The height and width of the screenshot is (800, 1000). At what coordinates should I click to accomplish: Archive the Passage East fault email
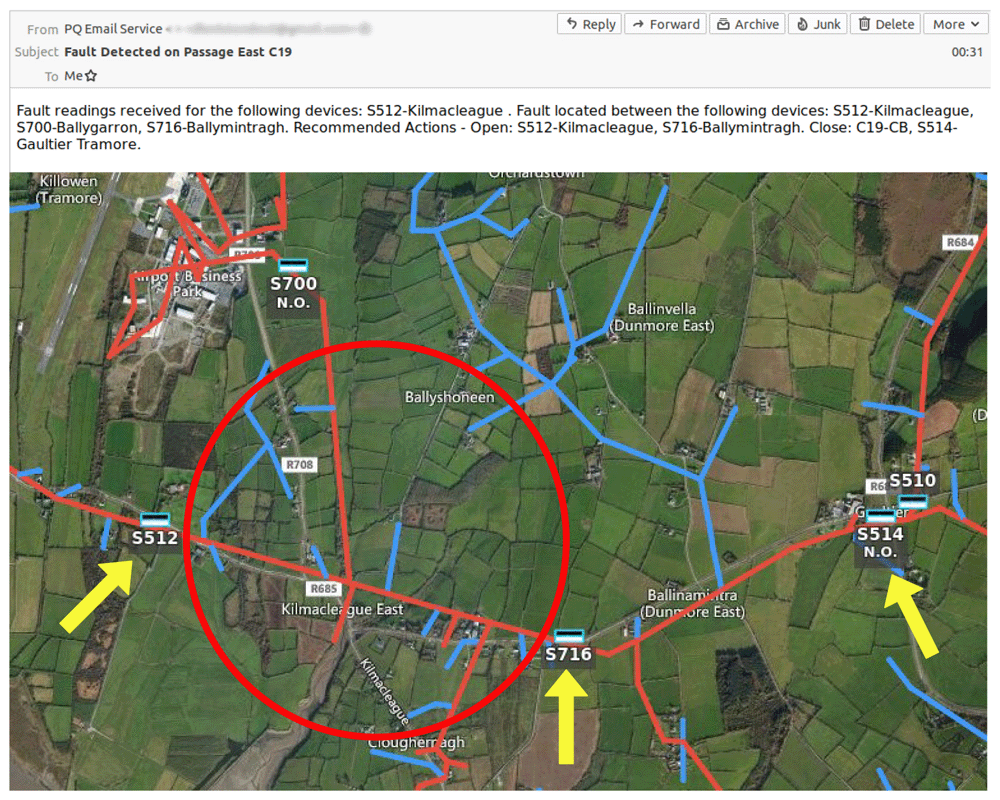tap(747, 24)
